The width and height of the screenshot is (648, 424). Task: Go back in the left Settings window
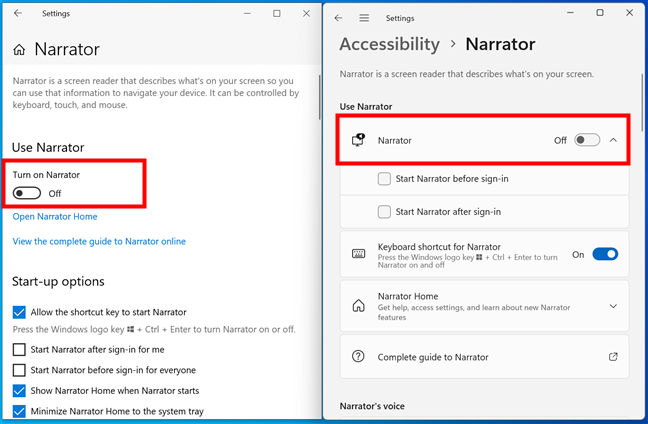coord(18,13)
